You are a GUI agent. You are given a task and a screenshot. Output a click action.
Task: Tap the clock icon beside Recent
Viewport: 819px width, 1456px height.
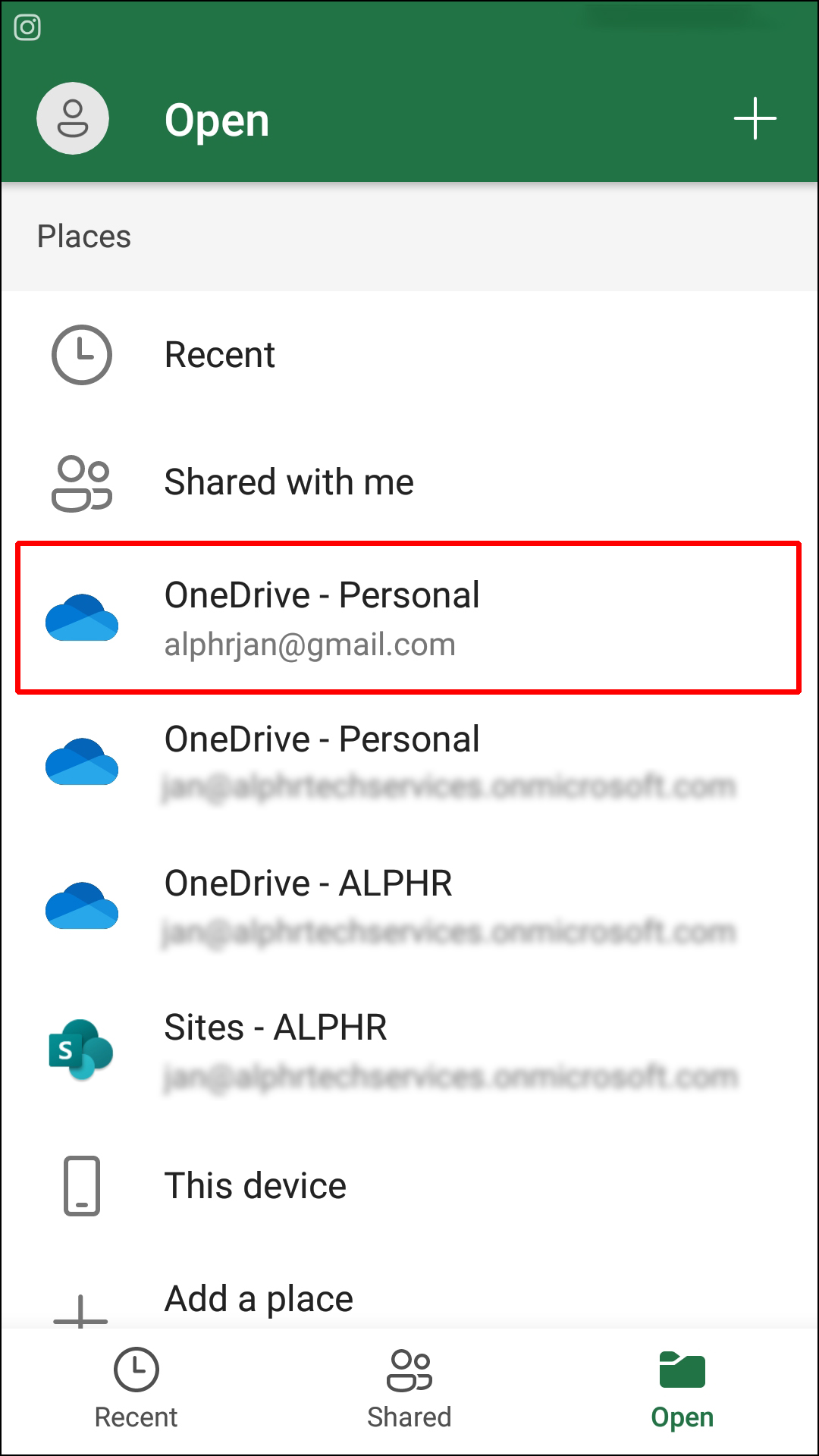82,355
